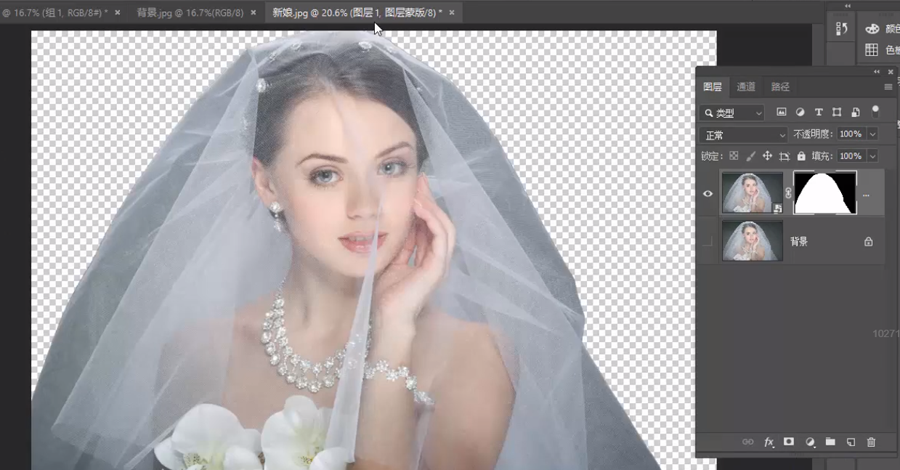The width and height of the screenshot is (900, 470).
Task: Select the Layer 1 mask thumbnail
Action: (x=824, y=193)
